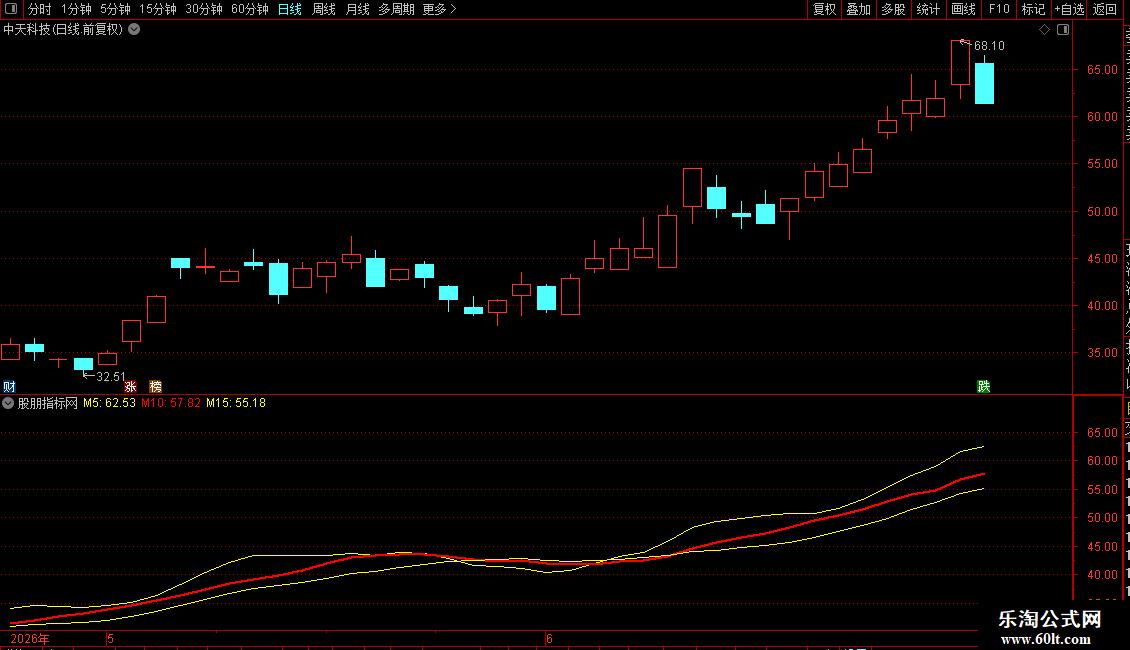Click the 标记 mark button
Image resolution: width=1130 pixels, height=650 pixels.
pos(1033,9)
